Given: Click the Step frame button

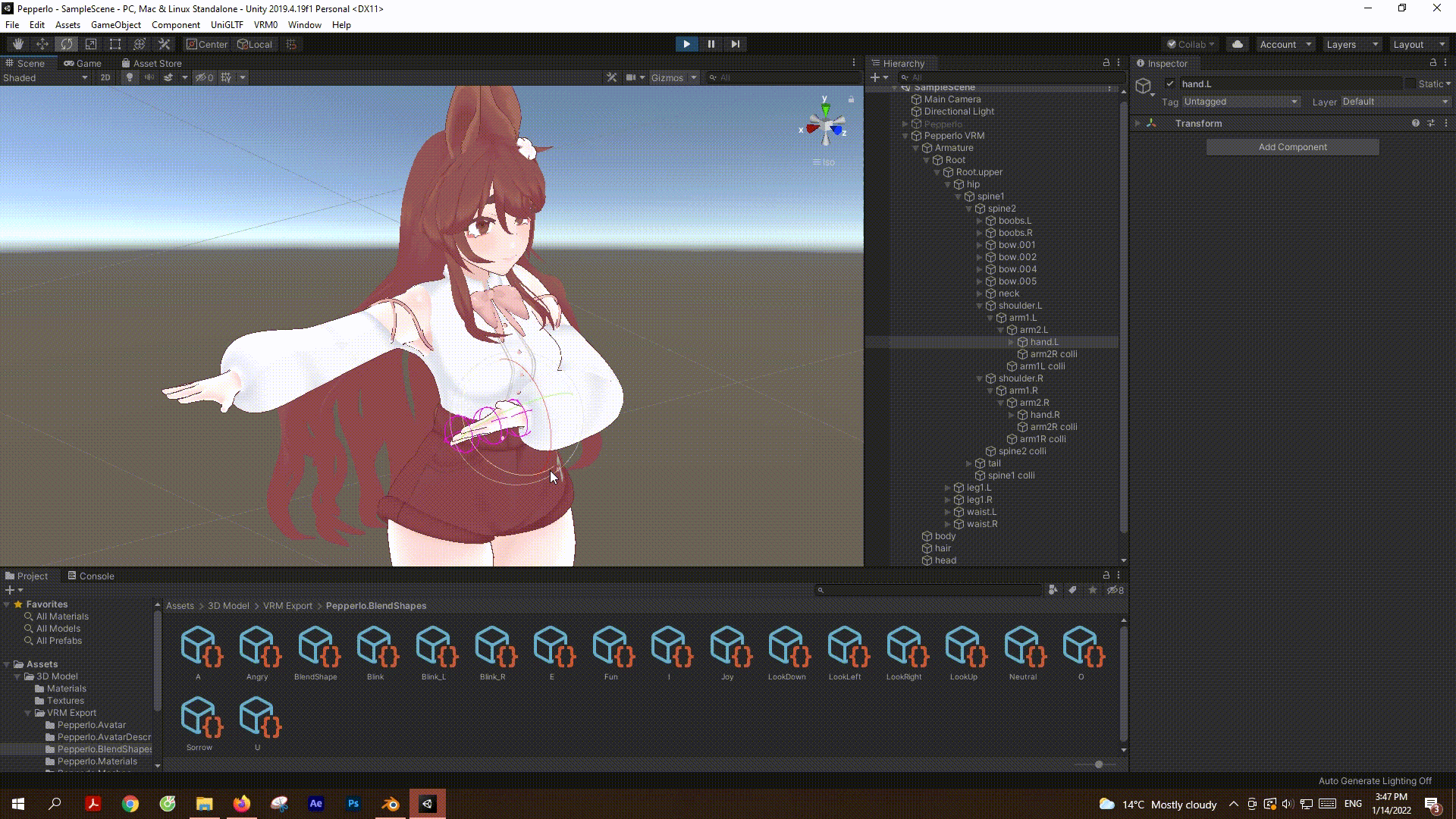Looking at the screenshot, I should pyautogui.click(x=735, y=44).
